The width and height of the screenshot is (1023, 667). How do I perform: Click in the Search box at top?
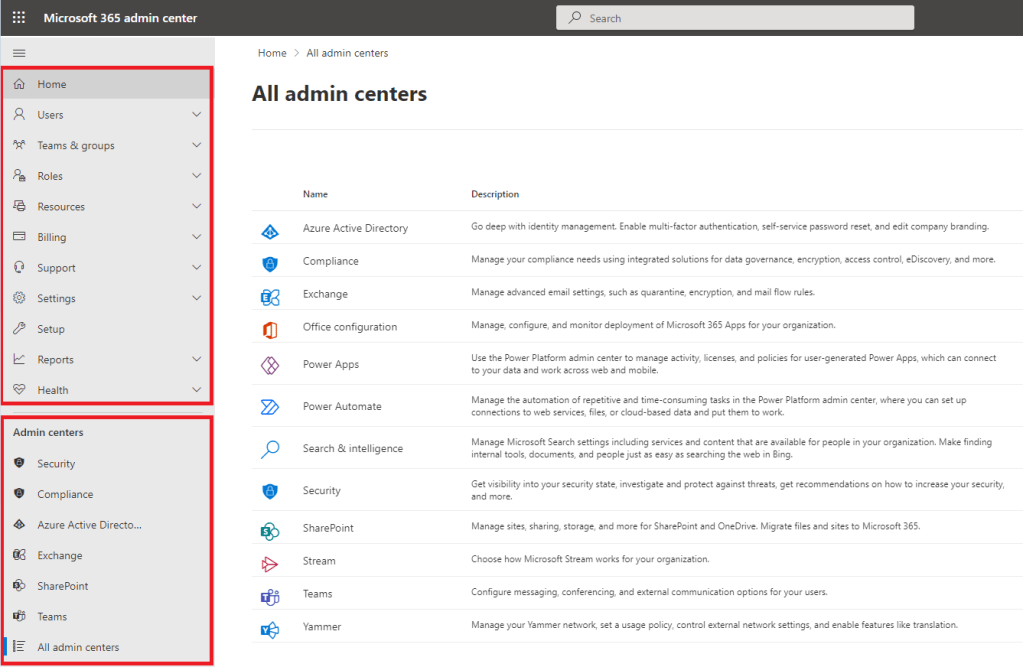tap(735, 18)
